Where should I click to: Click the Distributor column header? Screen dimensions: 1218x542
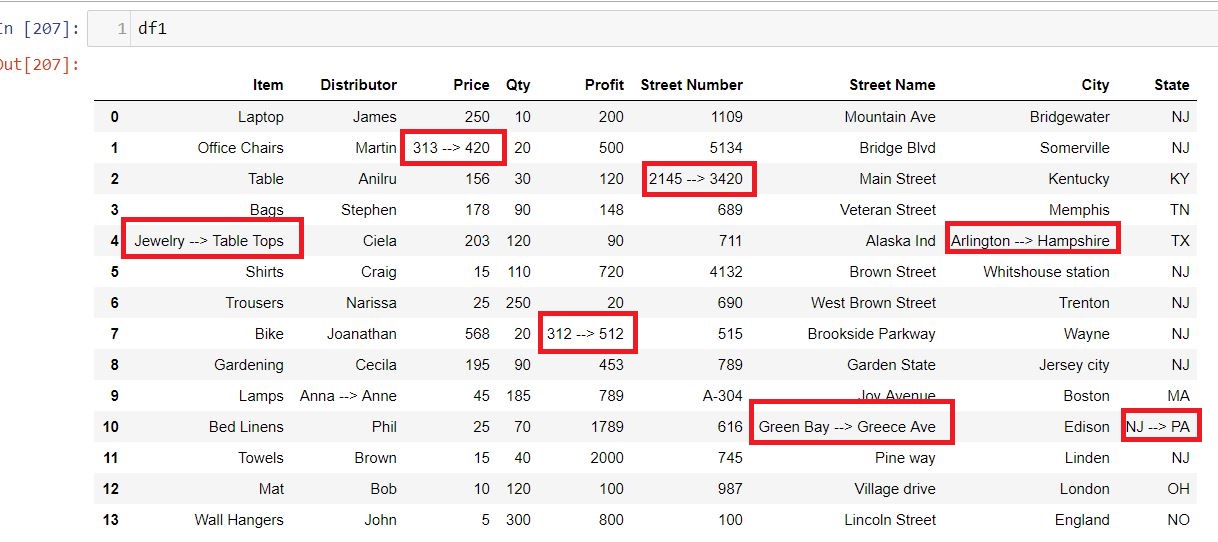click(358, 85)
